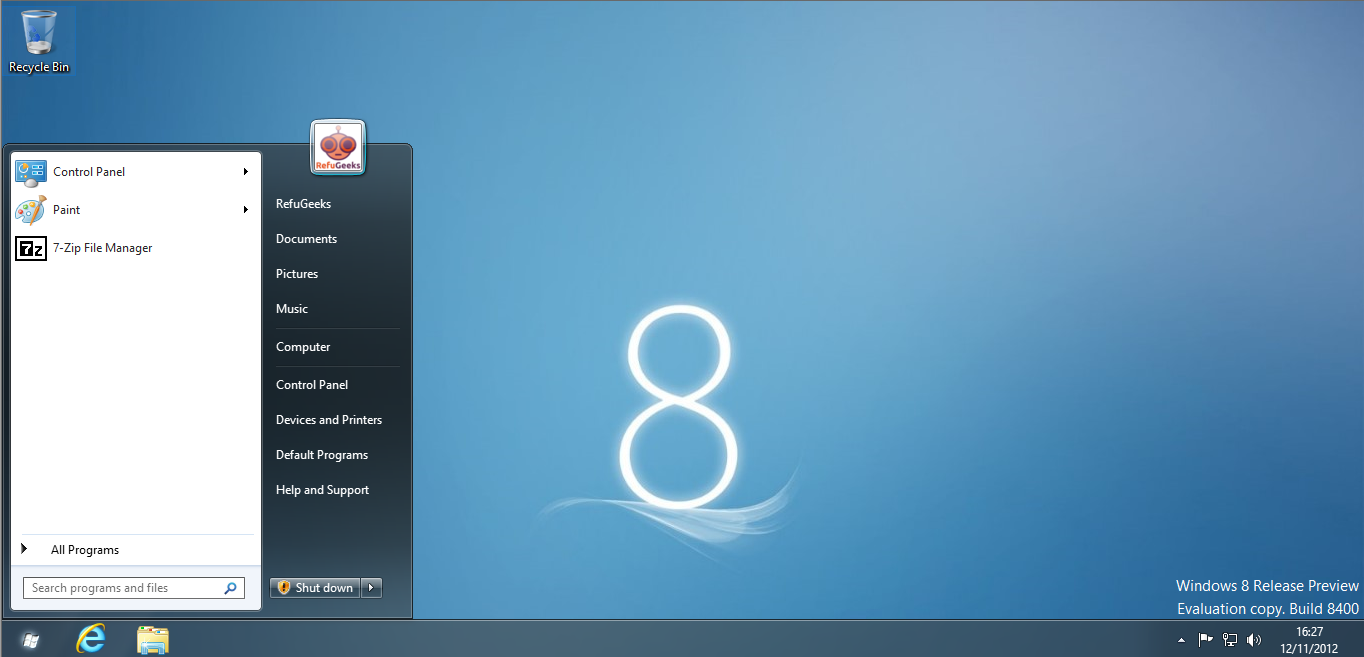
Task: Open the taskbar clock and date
Action: point(1309,640)
